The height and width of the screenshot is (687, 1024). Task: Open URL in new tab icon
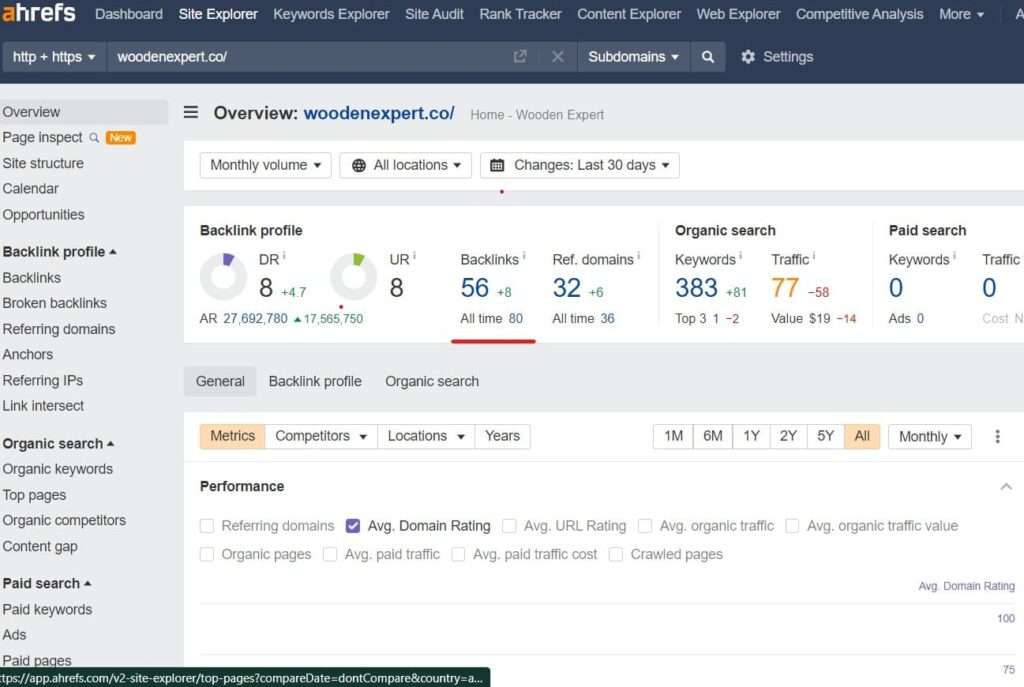click(520, 57)
